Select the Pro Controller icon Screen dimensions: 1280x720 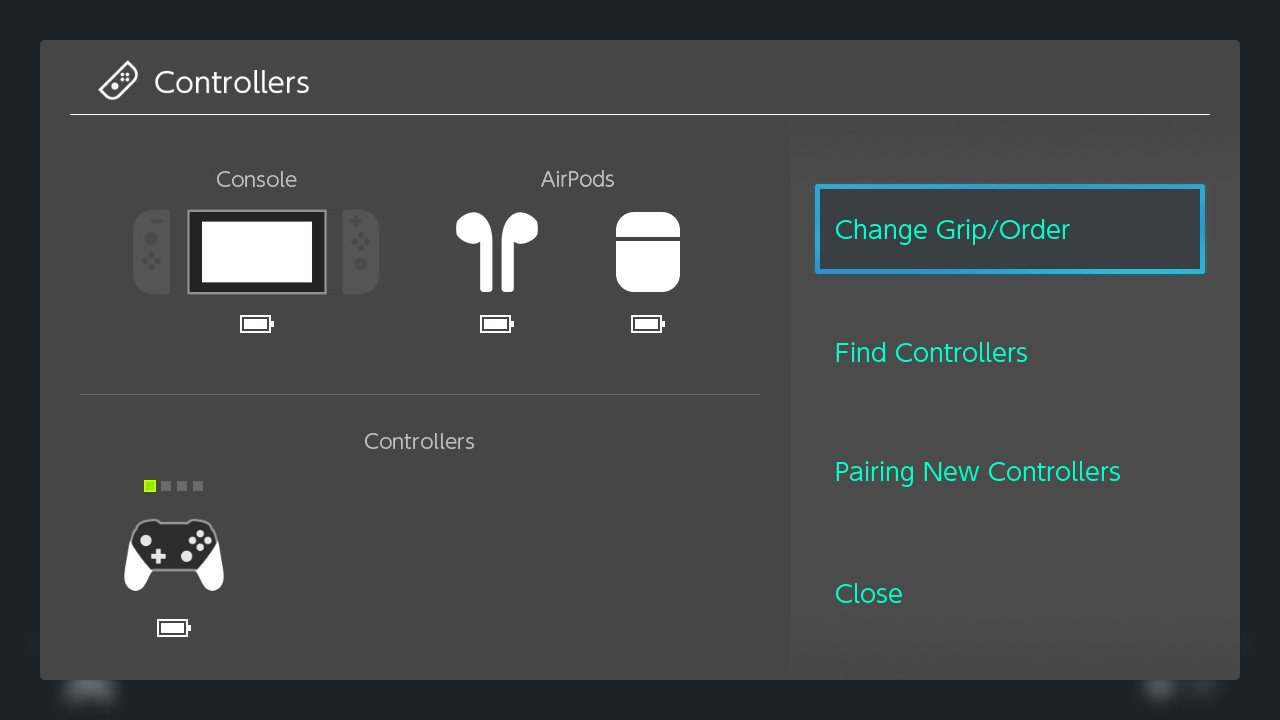[x=174, y=555]
